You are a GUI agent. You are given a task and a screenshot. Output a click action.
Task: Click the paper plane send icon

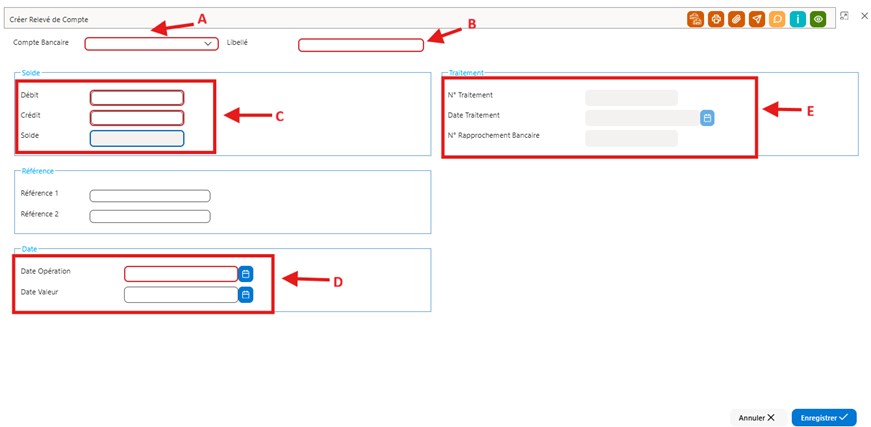click(757, 19)
